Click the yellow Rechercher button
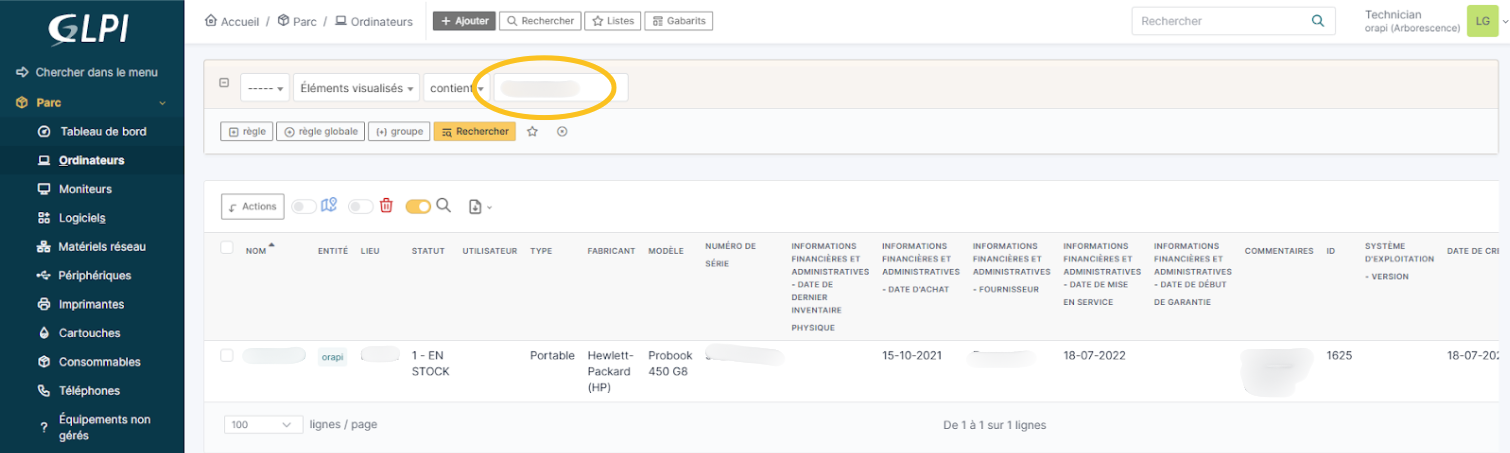Image resolution: width=1510 pixels, height=453 pixels. (474, 131)
